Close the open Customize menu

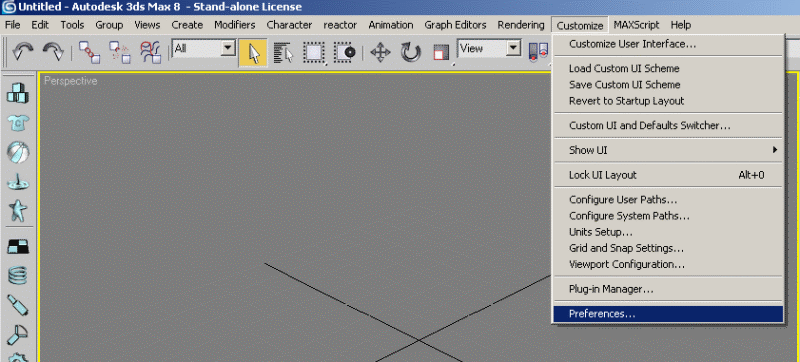click(x=580, y=25)
